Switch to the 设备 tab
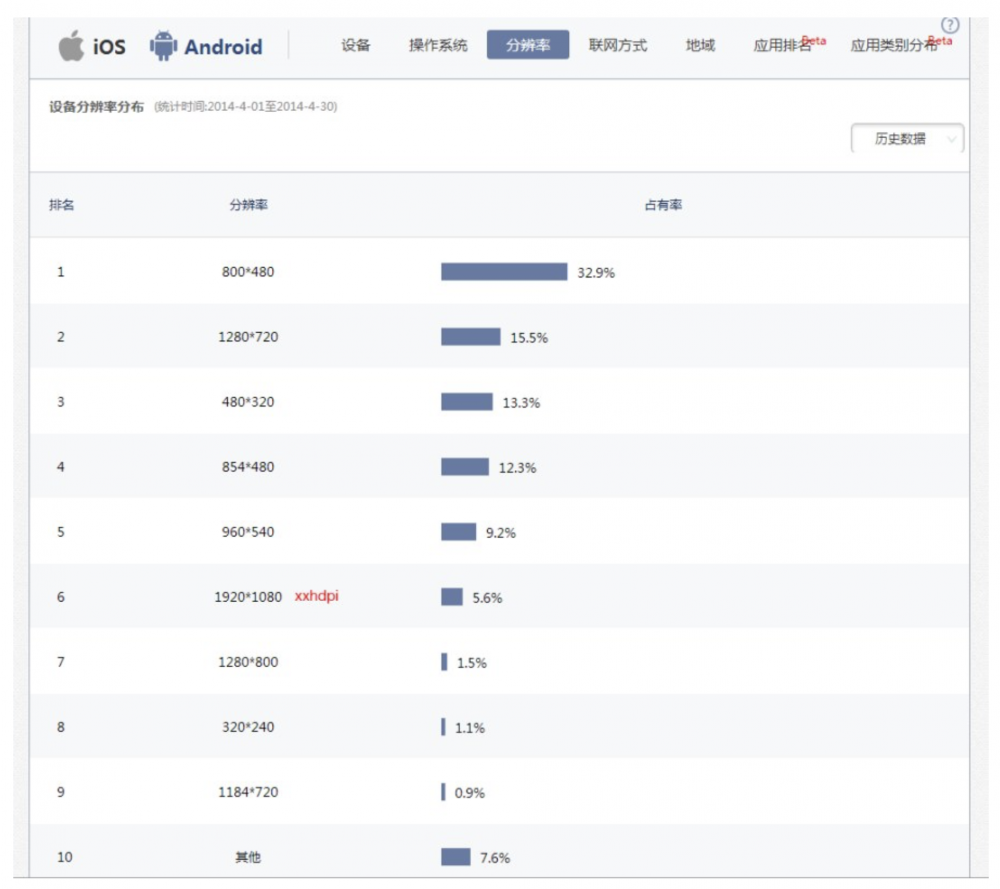The width and height of the screenshot is (1000, 889). point(355,46)
